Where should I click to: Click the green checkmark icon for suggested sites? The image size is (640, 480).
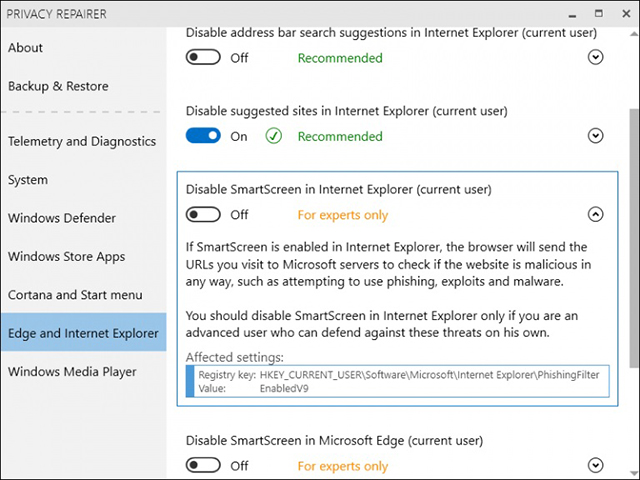273,136
